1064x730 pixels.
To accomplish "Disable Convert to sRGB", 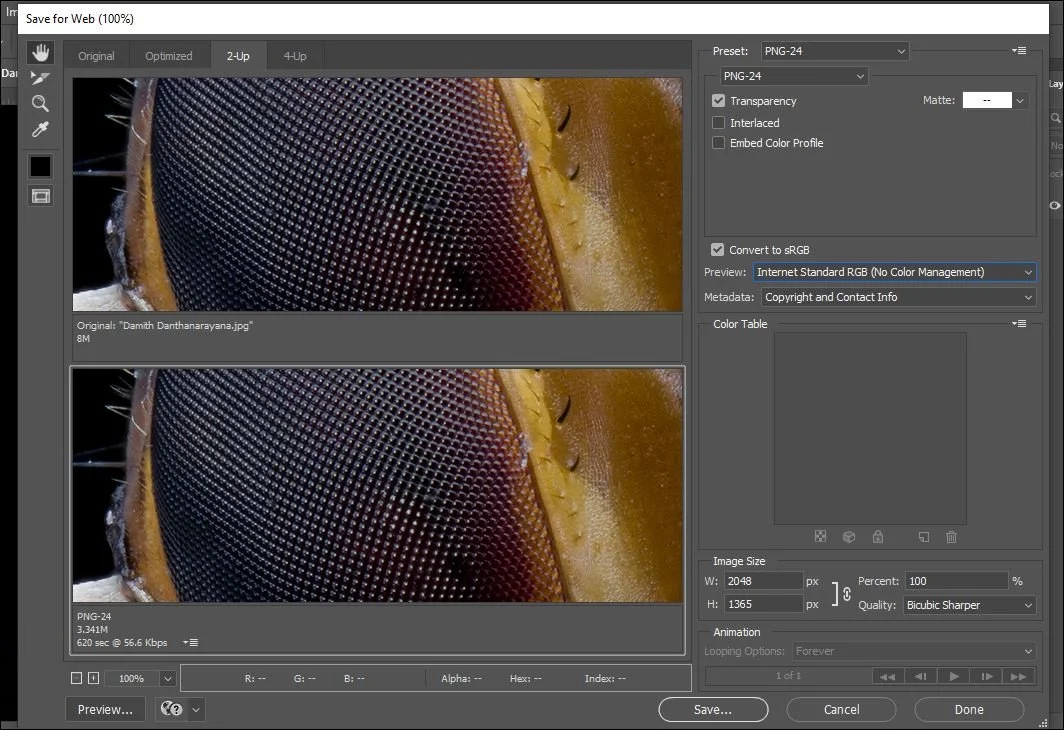I will tap(718, 249).
